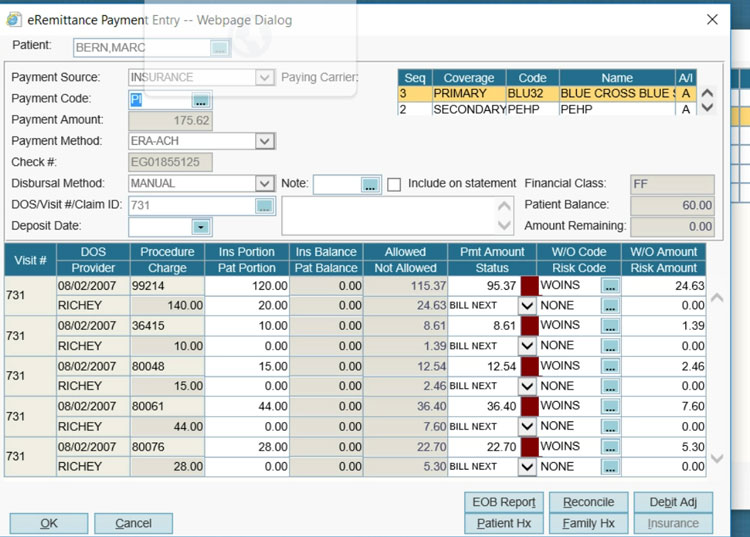Click the large note text area
Image resolution: width=750 pixels, height=537 pixels.
point(389,216)
